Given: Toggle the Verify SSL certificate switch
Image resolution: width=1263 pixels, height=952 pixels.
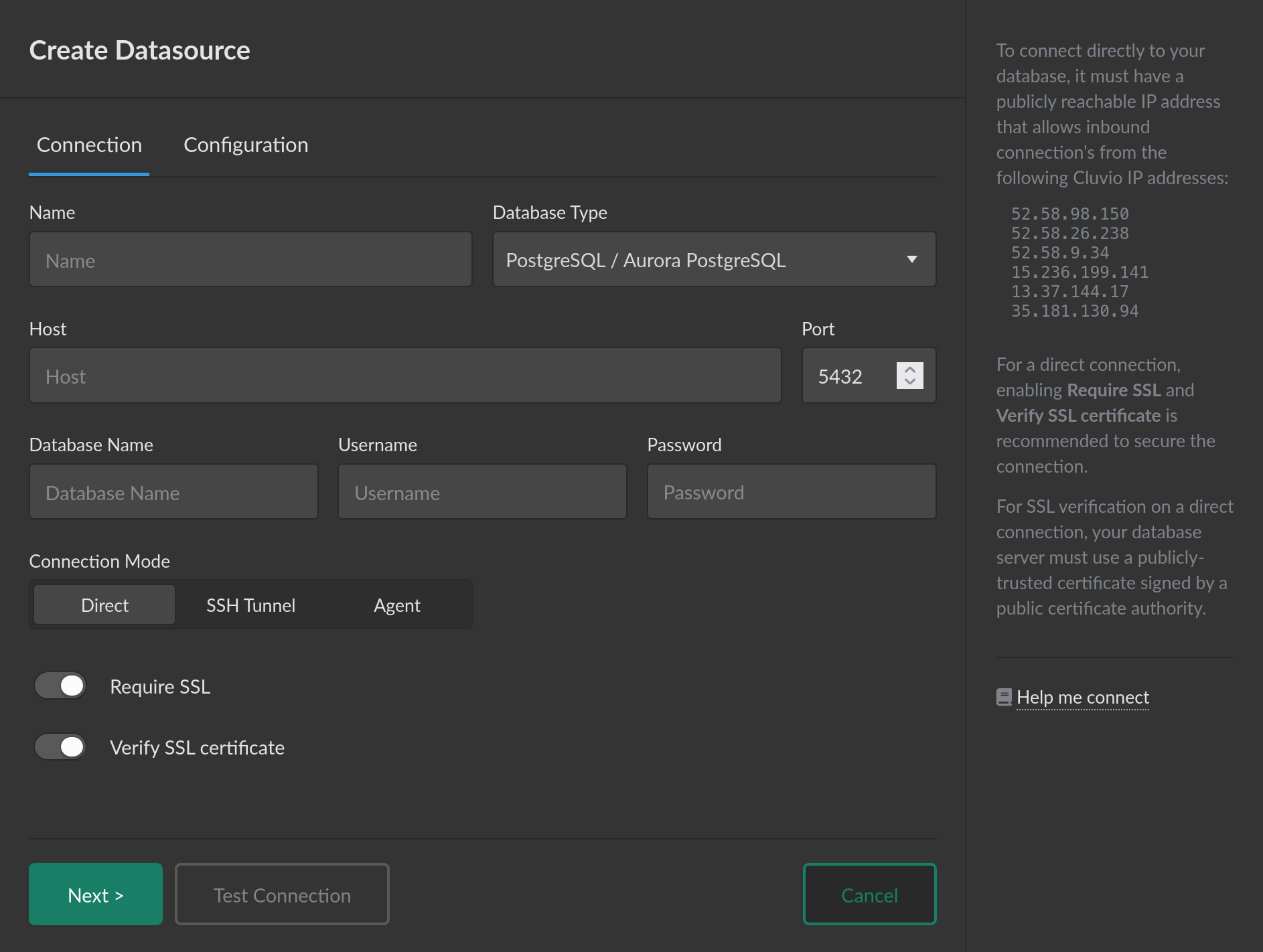Looking at the screenshot, I should (60, 746).
